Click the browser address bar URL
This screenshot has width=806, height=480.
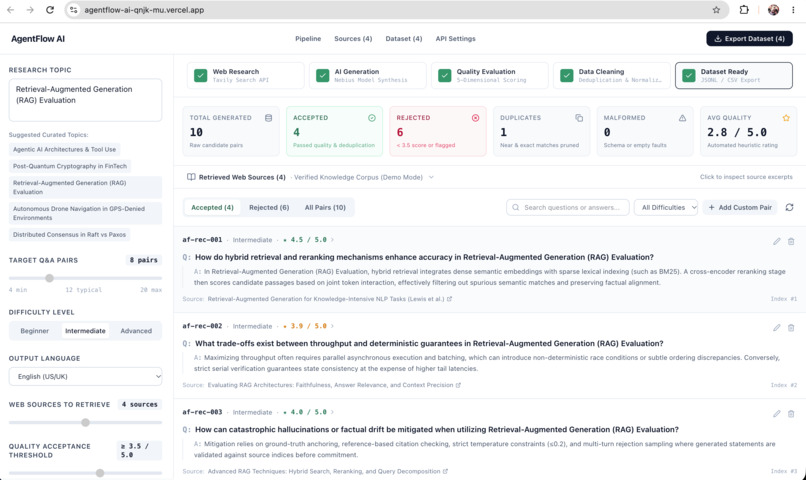point(144,10)
